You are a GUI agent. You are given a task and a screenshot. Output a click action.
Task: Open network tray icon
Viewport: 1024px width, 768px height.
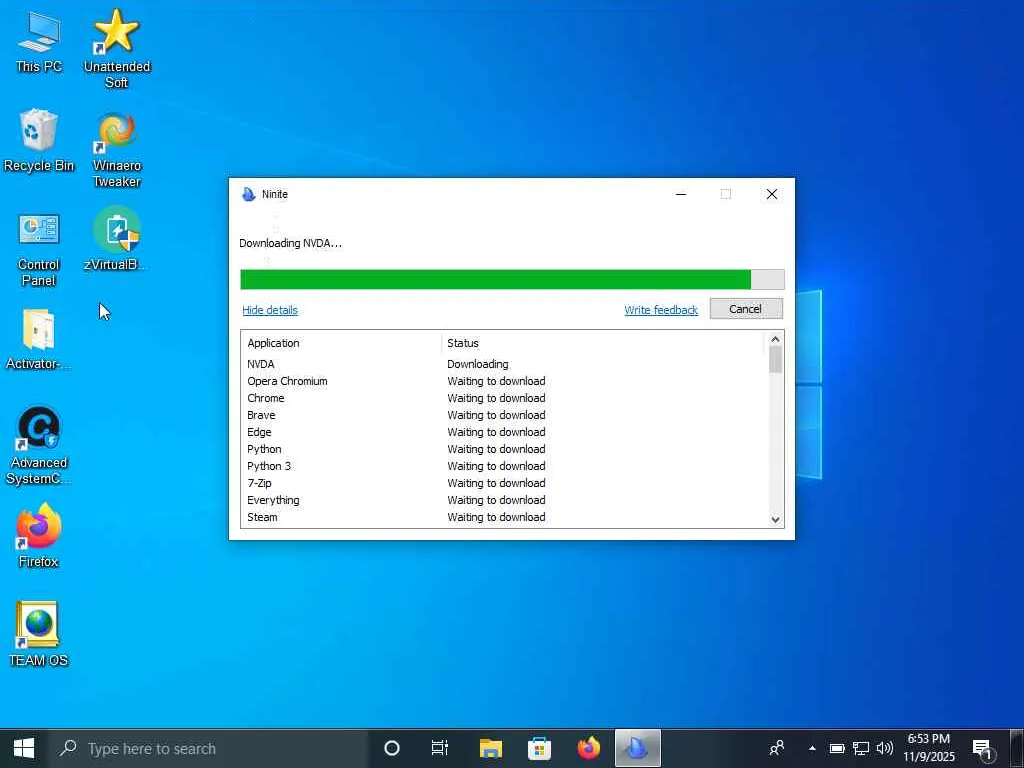861,748
